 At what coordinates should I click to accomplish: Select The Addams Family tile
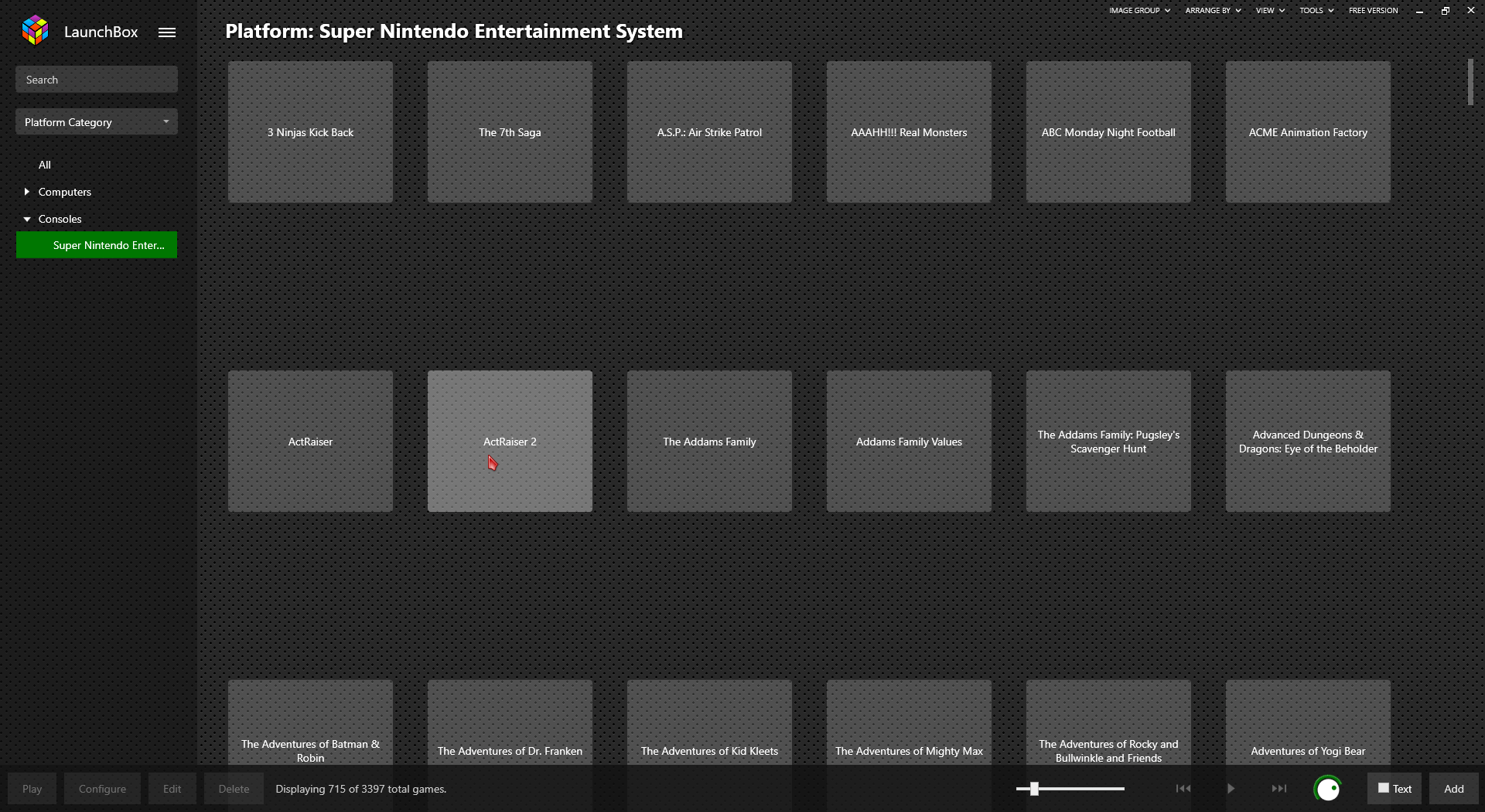click(x=709, y=442)
